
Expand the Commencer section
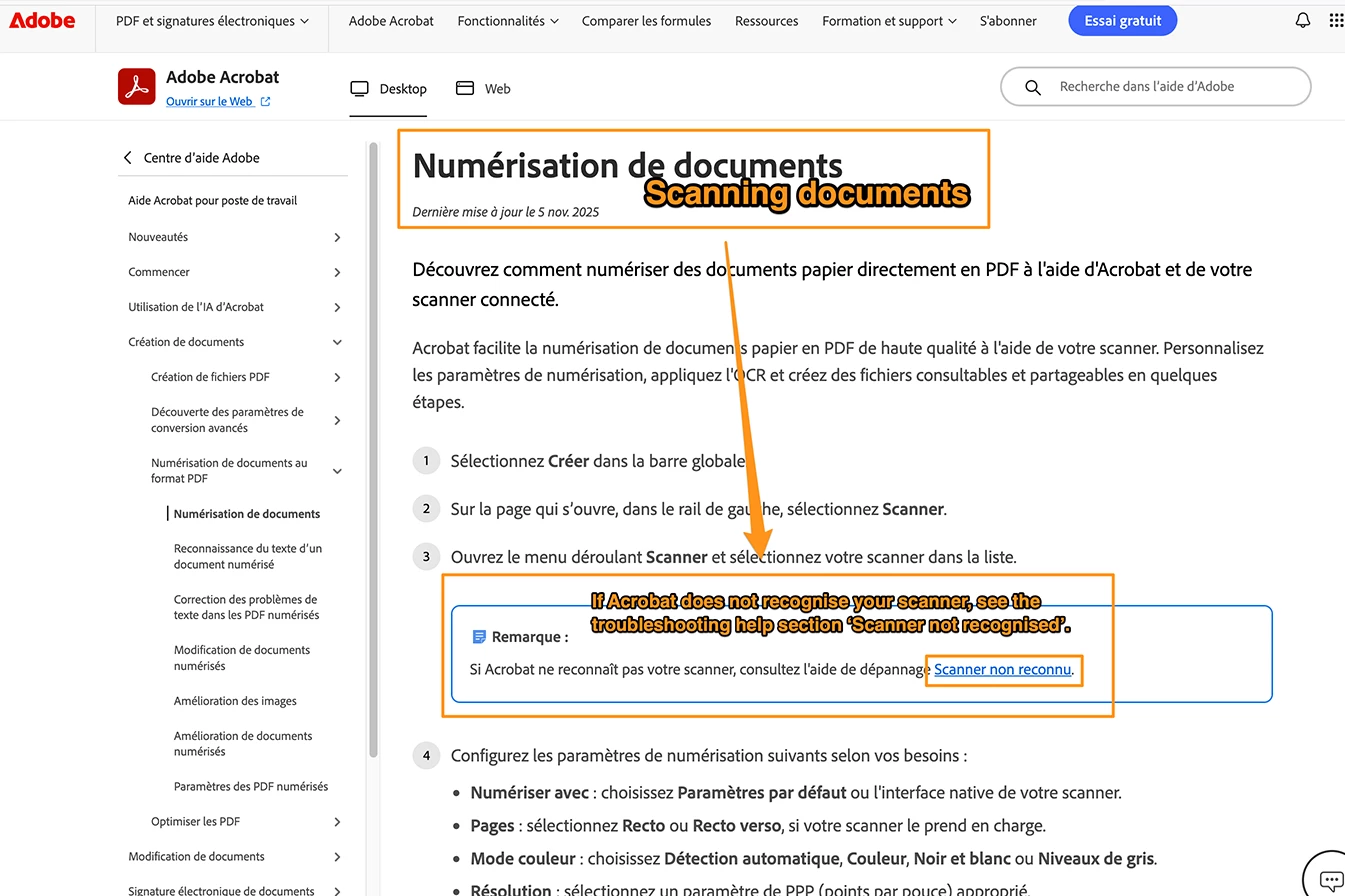[235, 272]
